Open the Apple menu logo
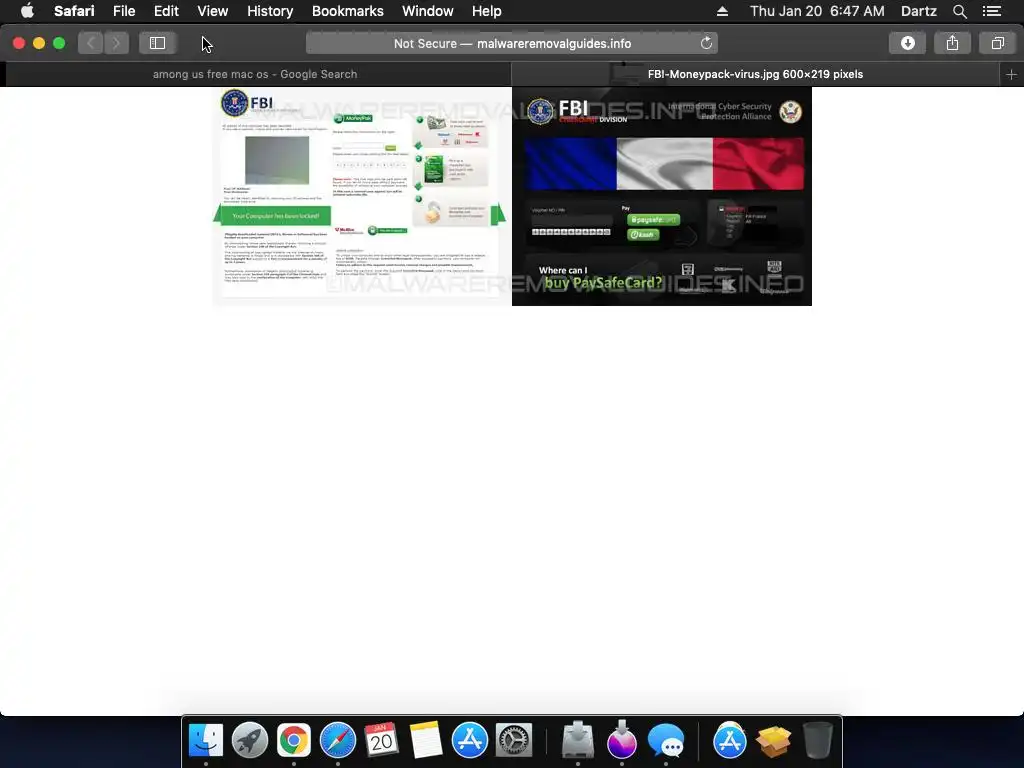Viewport: 1024px width, 768px height. 27,11
